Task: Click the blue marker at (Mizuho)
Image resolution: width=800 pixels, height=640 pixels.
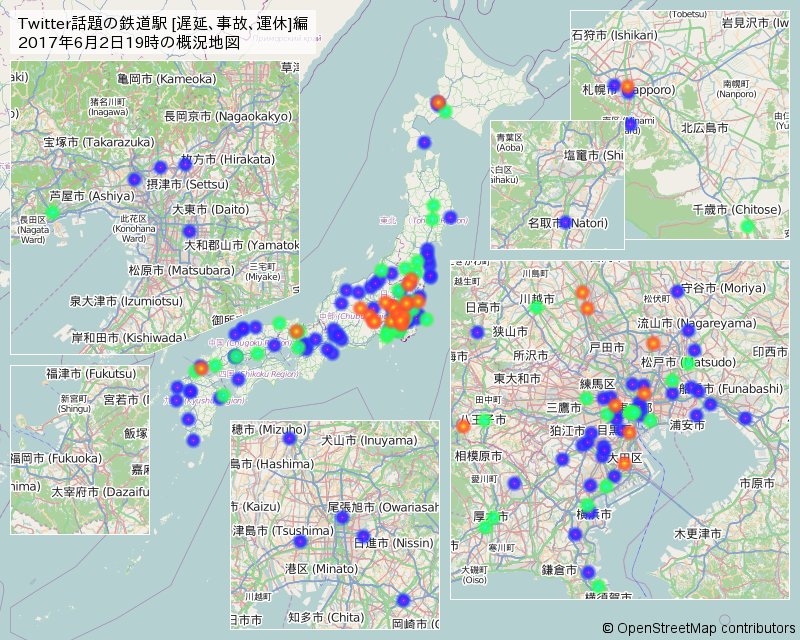Action: point(289,438)
